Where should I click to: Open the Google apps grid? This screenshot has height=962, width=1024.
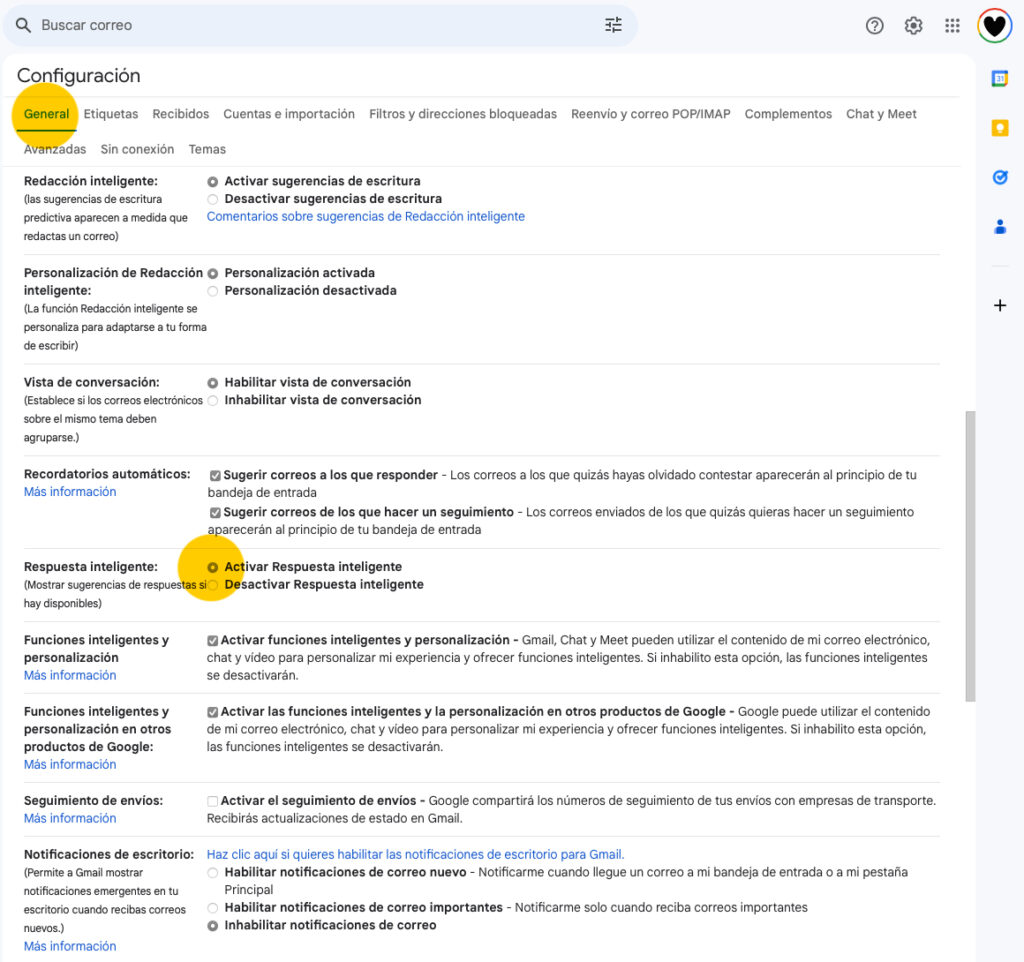pyautogui.click(x=952, y=25)
